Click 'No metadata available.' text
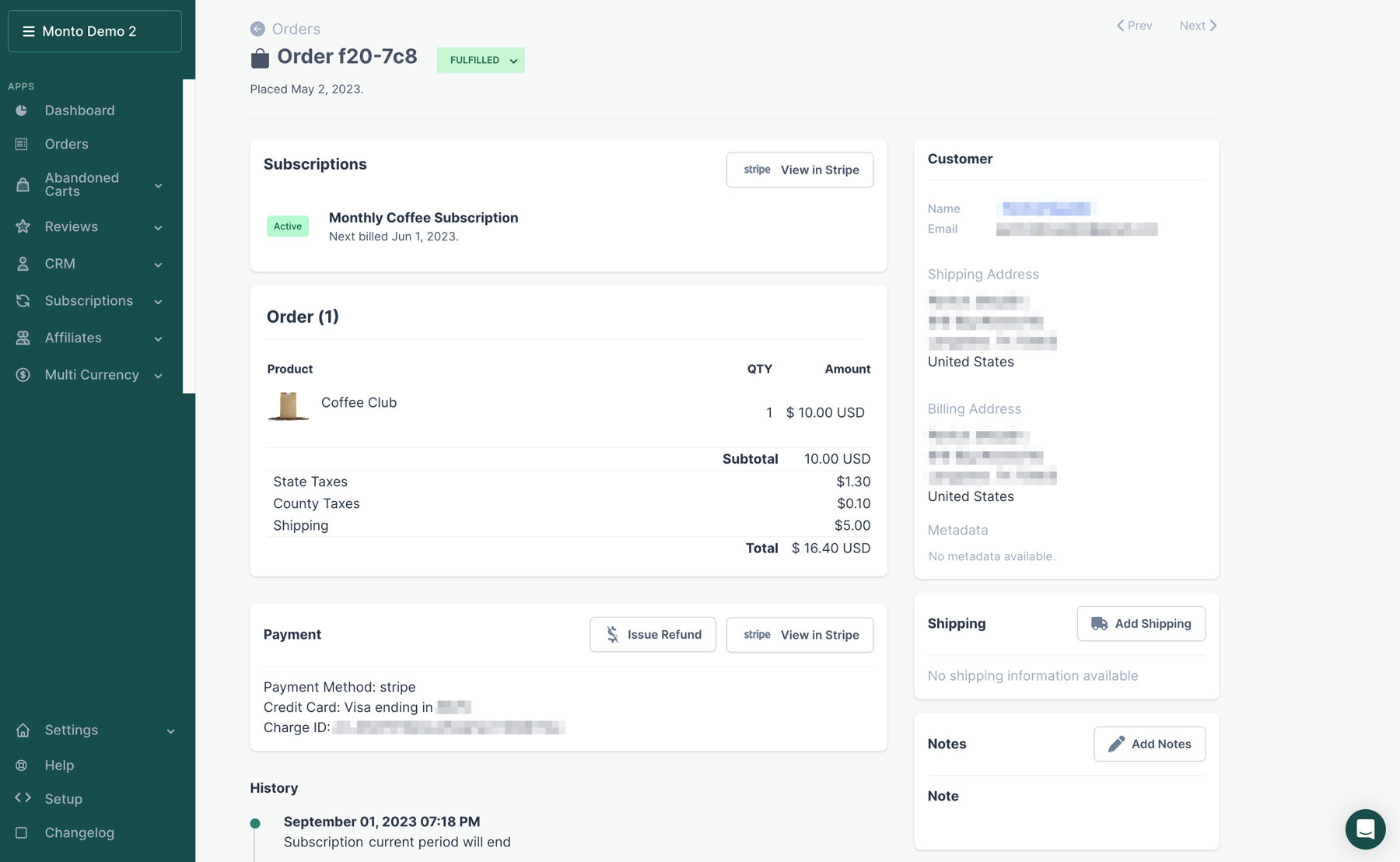 pos(992,556)
